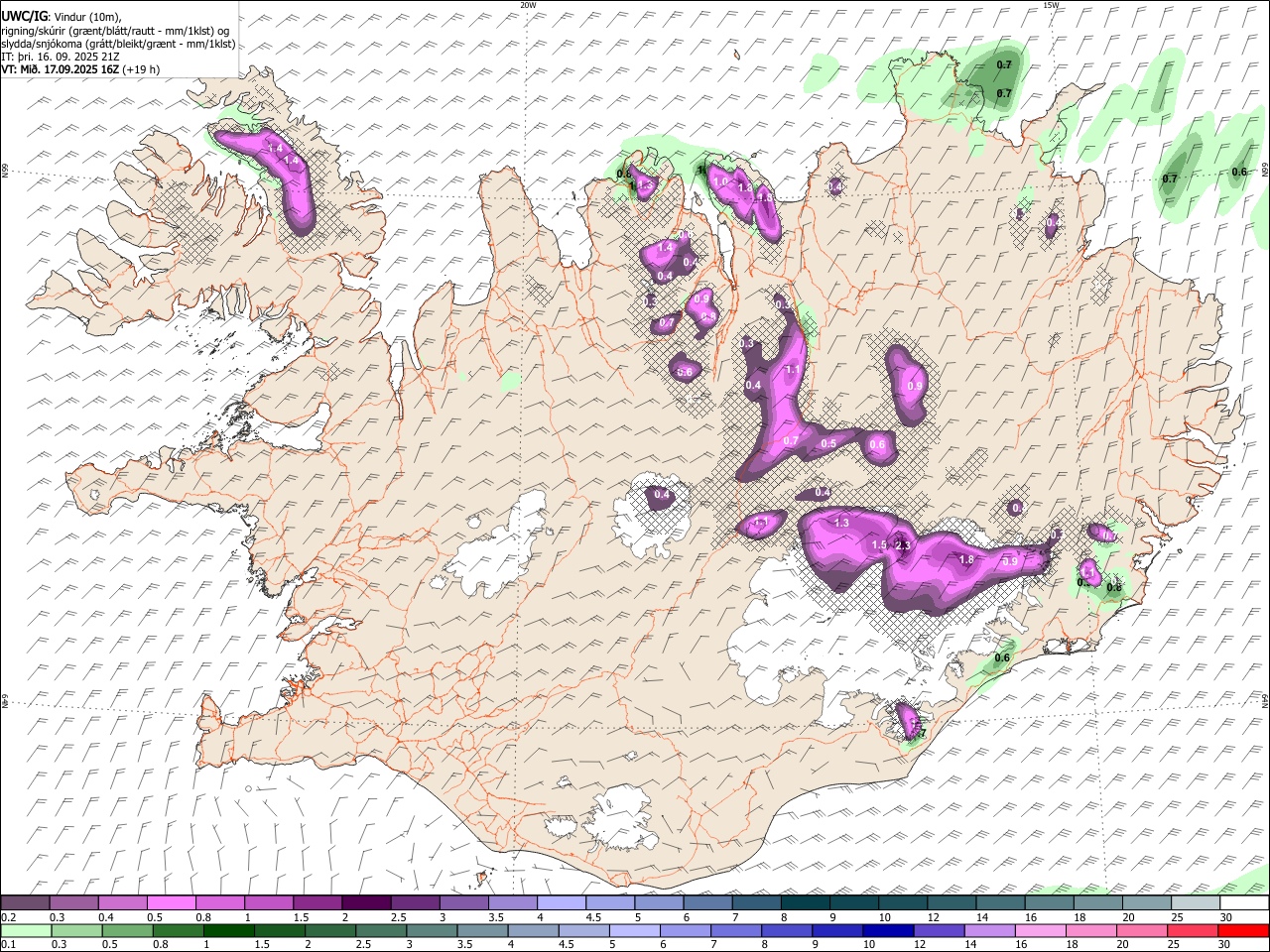Click the '1.8' snowfall value on the map
The height and width of the screenshot is (952, 1270).
966,559
